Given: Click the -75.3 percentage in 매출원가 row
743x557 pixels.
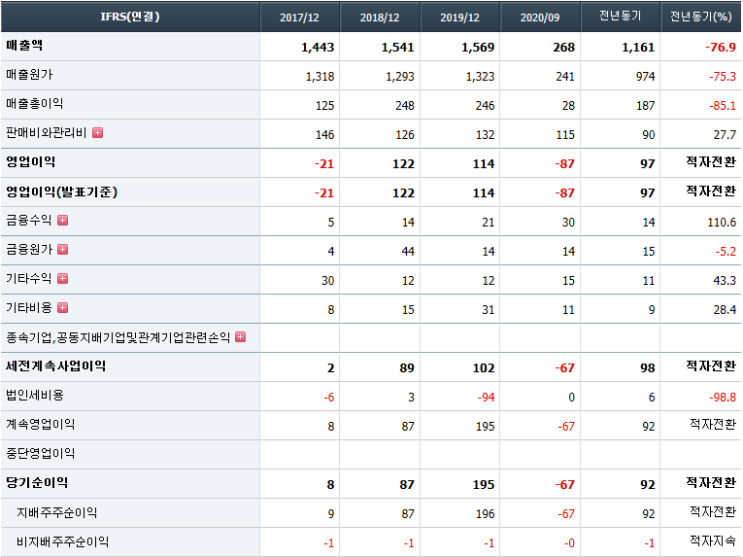Looking at the screenshot, I should [x=723, y=76].
